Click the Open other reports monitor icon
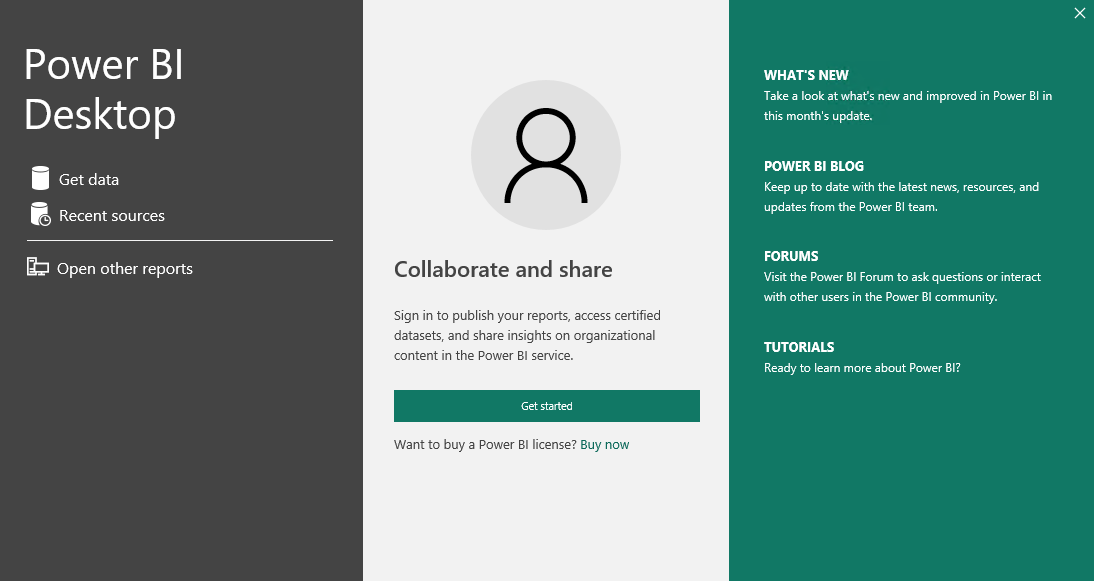 coord(38,267)
